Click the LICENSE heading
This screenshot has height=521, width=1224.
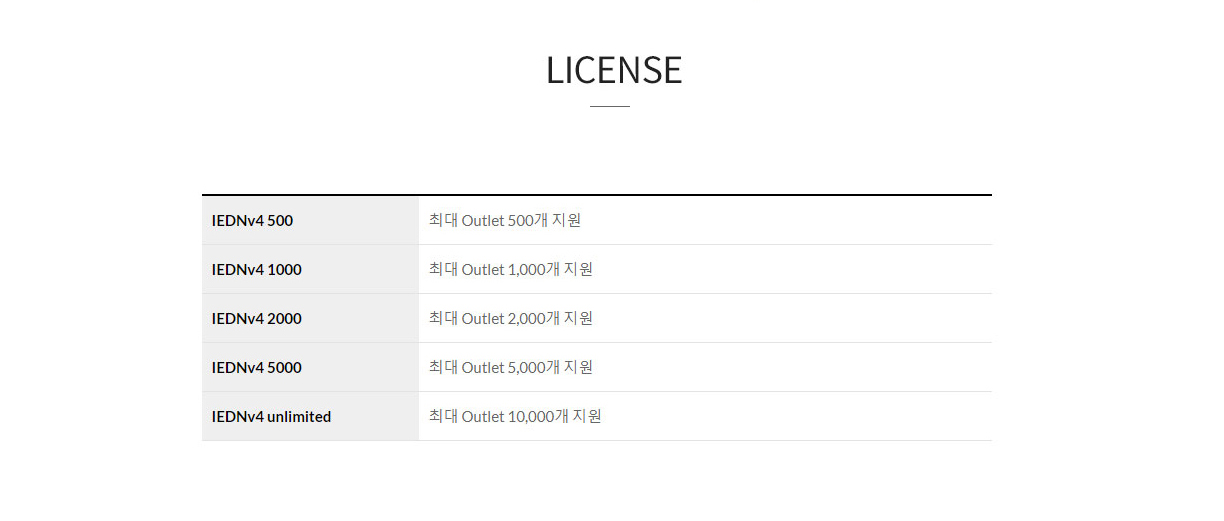click(x=613, y=70)
